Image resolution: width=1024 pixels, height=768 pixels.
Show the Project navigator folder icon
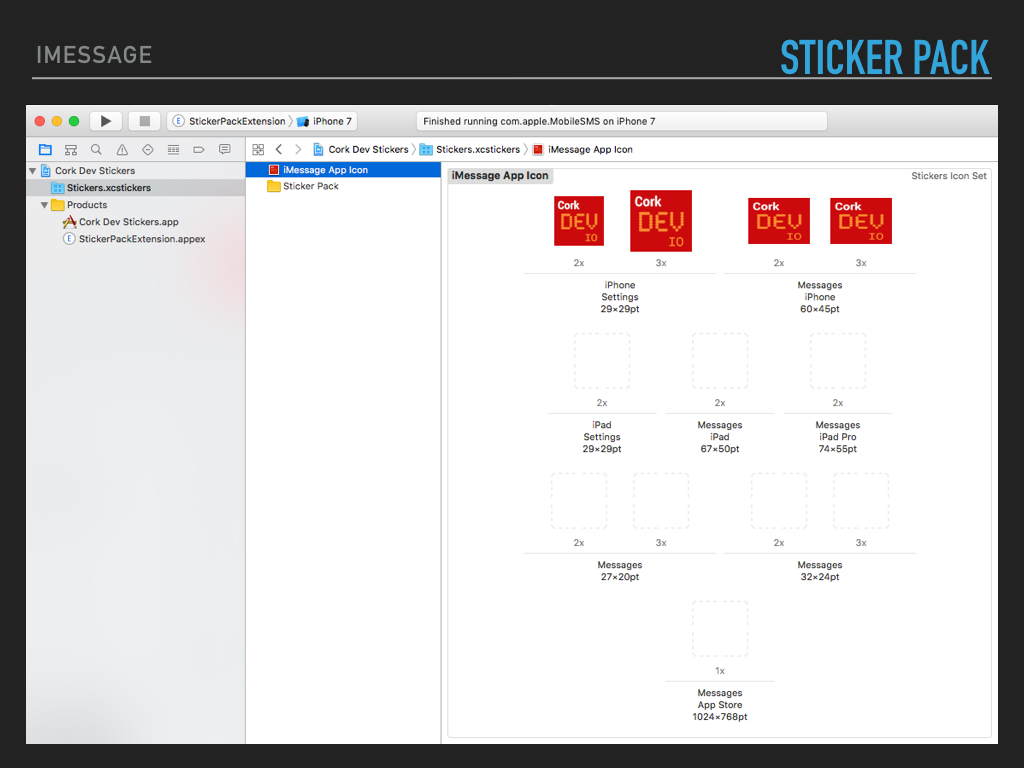tap(45, 150)
